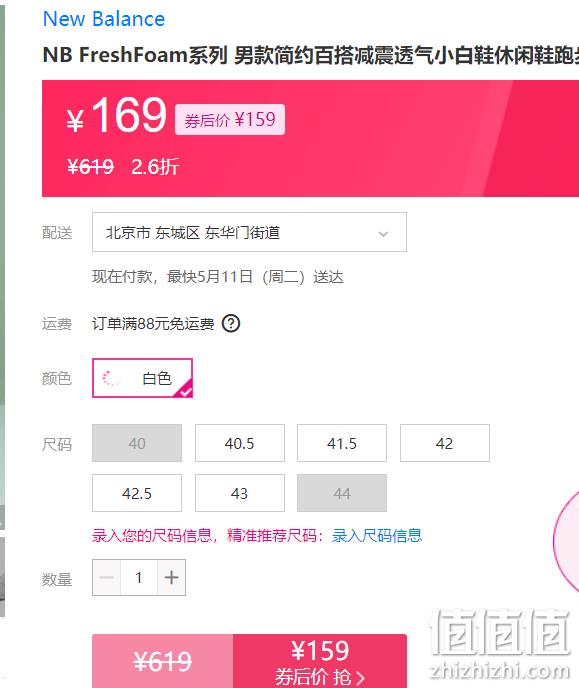Click the sold-out size 44 option
Screen dimensions: 579x688
point(342,493)
